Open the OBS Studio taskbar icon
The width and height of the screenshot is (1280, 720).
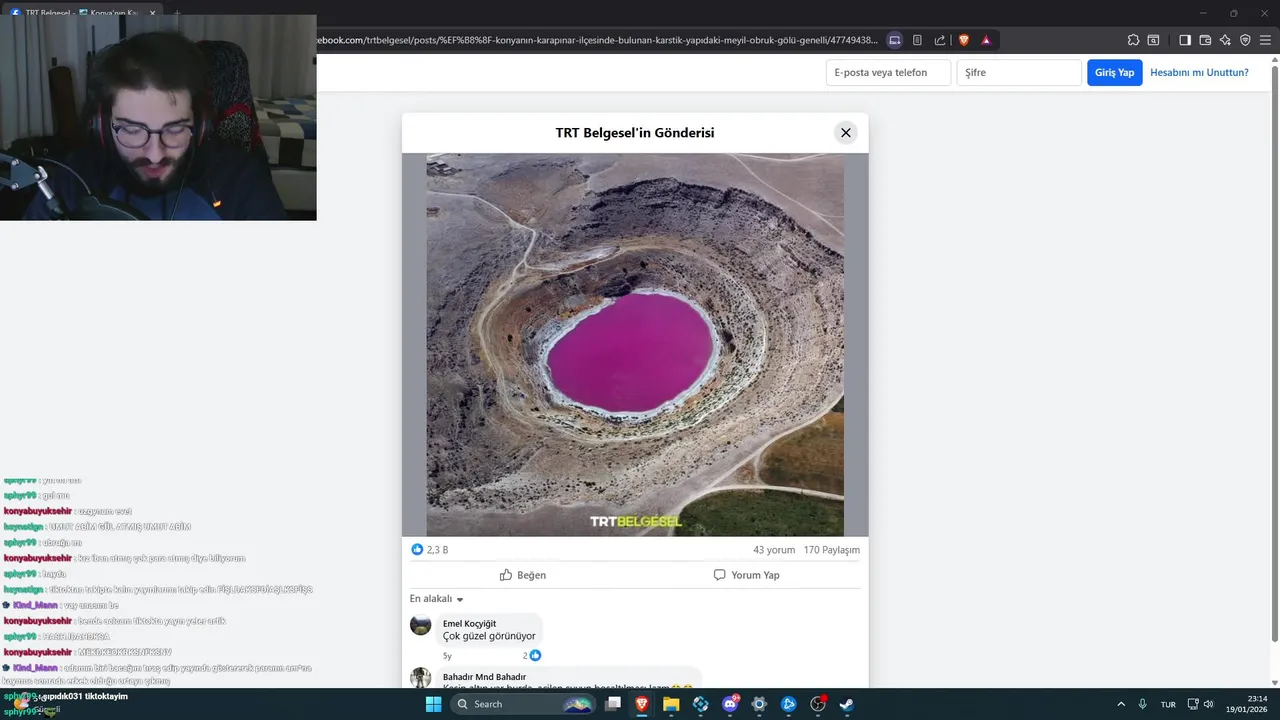point(818,704)
